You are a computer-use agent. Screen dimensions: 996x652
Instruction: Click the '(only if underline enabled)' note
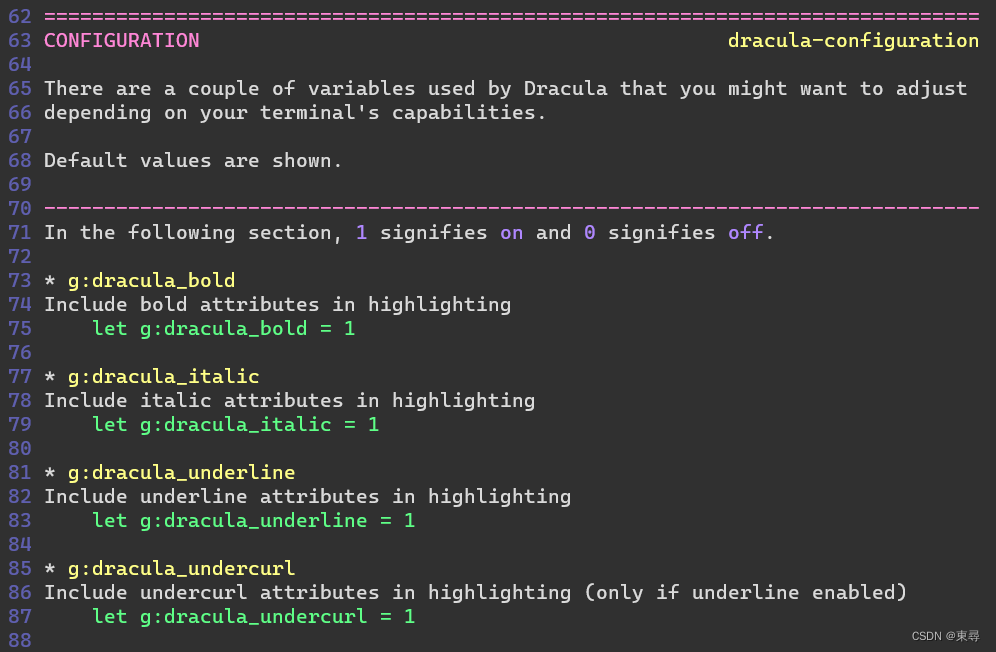[745, 593]
